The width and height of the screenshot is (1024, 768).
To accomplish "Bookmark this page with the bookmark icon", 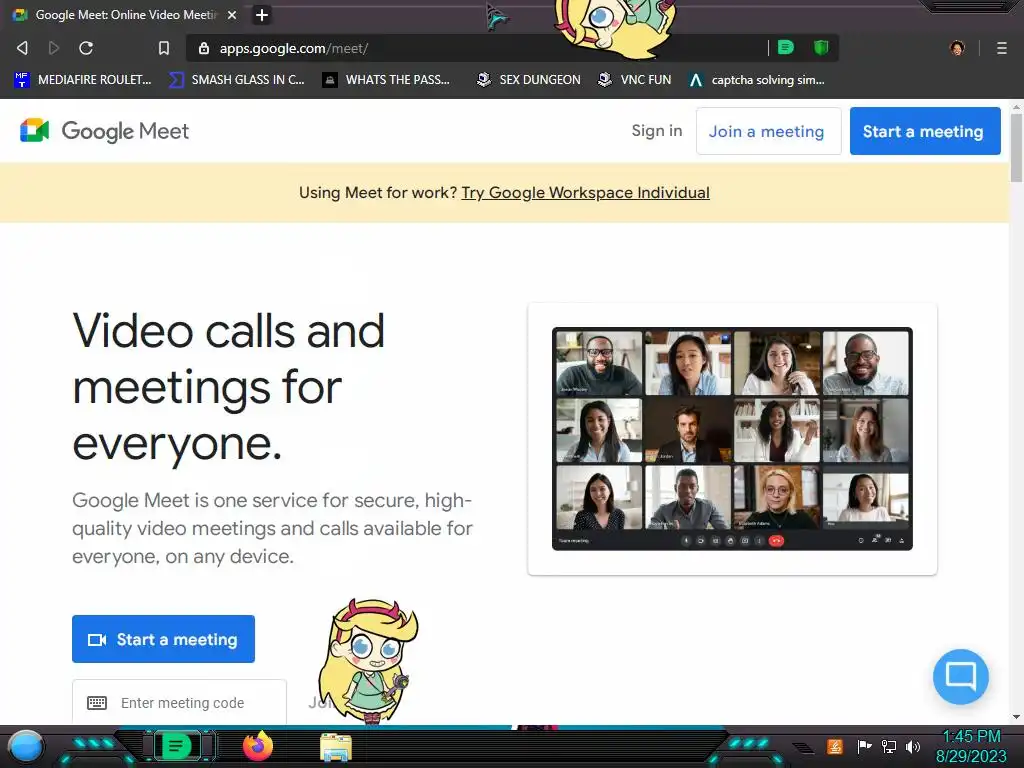I will tap(164, 48).
